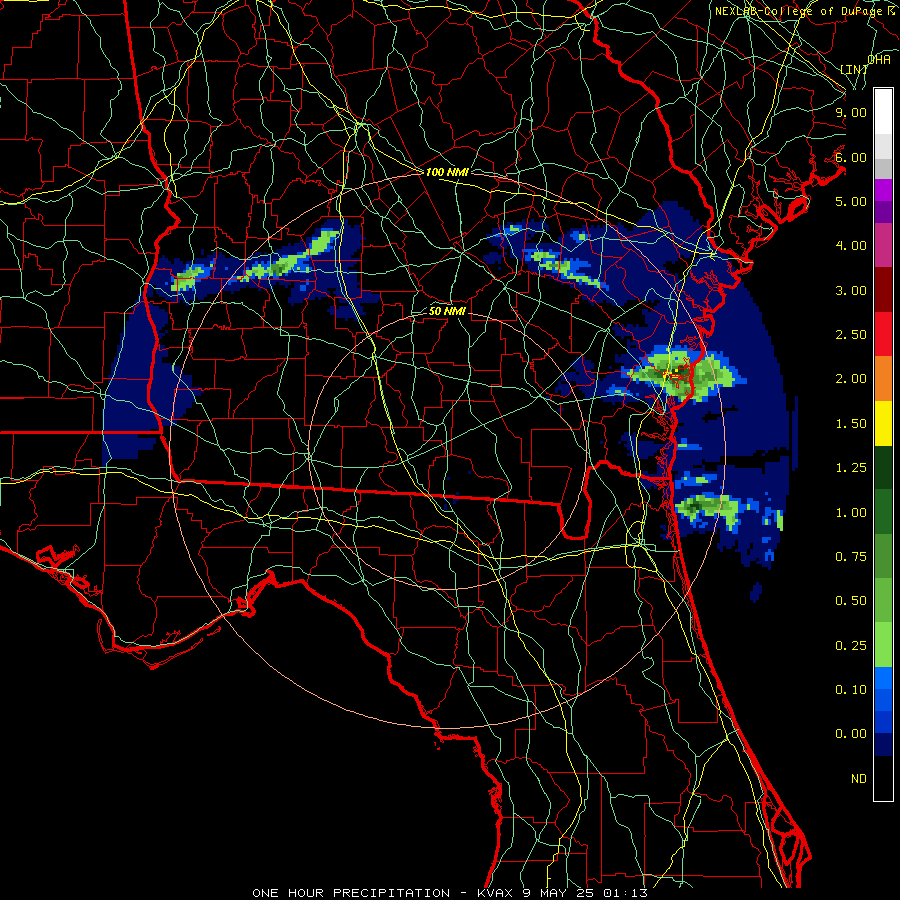The image size is (900, 900).
Task: Click the '9 MAY 25 01:13' timestamp
Action: point(584,893)
